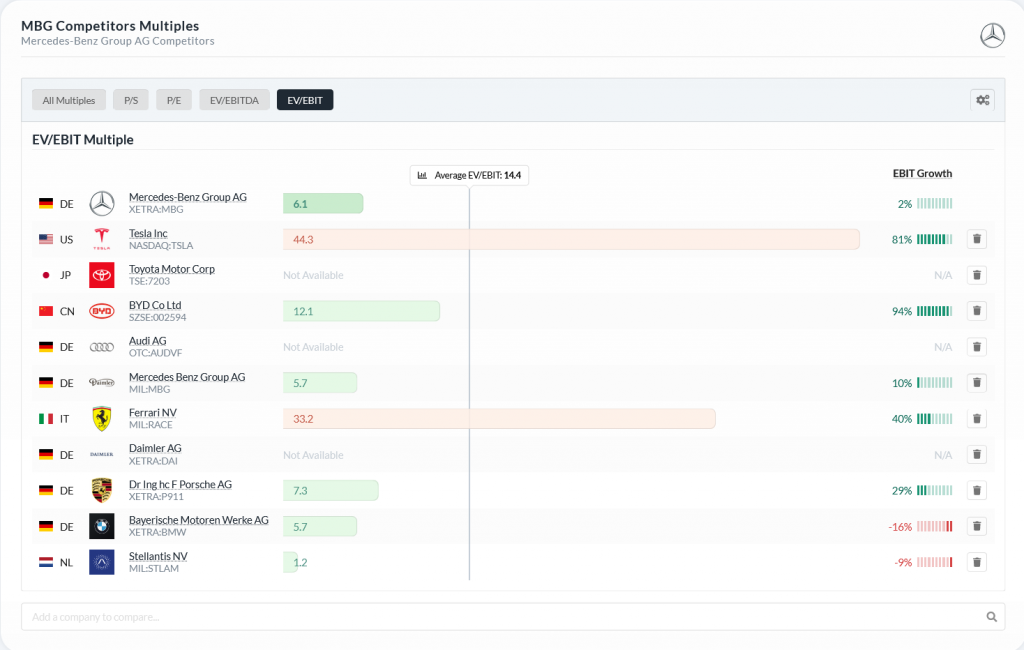1024x650 pixels.
Task: Click the Mercedes Benz Group AG MIL:MBG name
Action: 187,377
